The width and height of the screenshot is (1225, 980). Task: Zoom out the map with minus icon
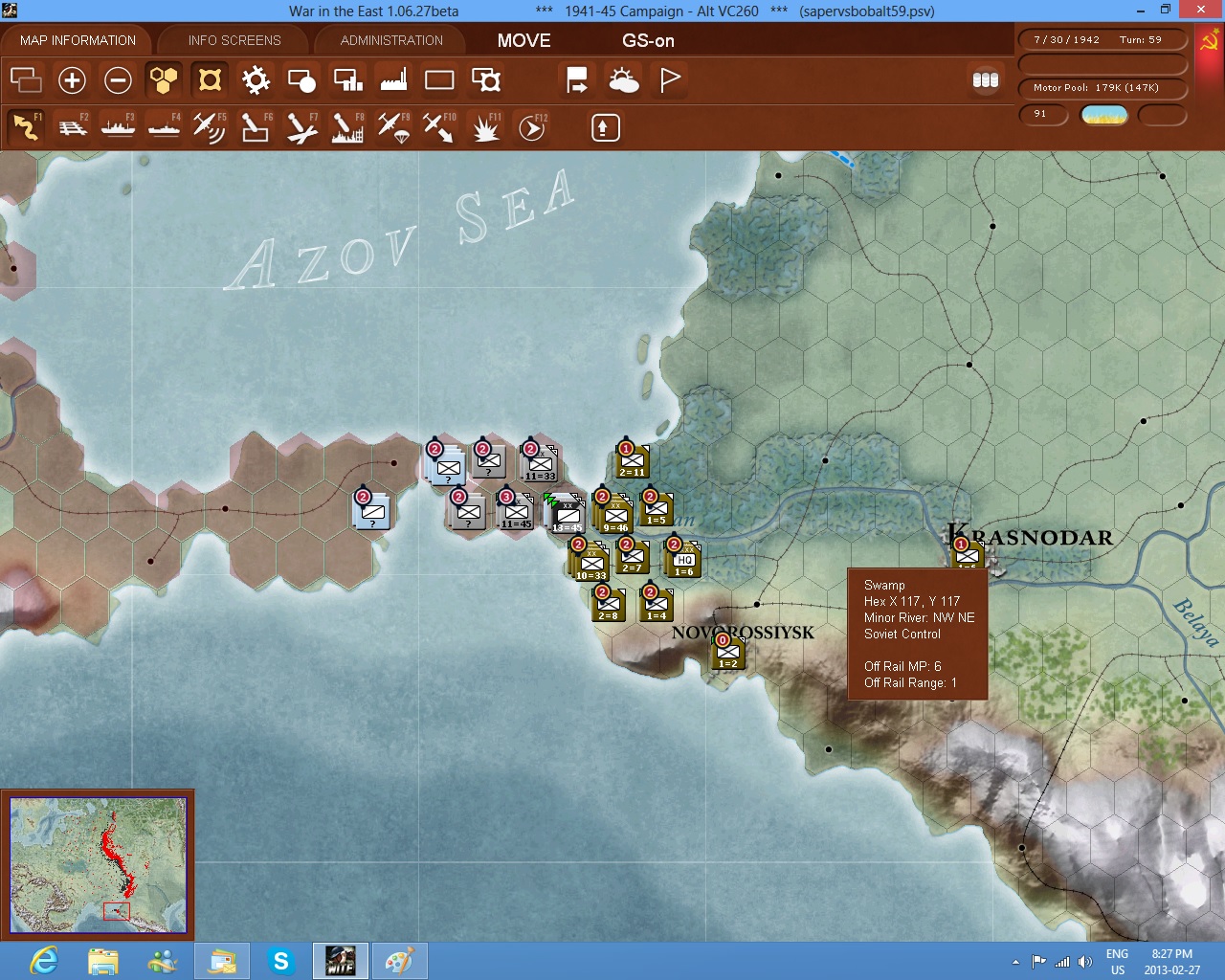click(x=118, y=79)
